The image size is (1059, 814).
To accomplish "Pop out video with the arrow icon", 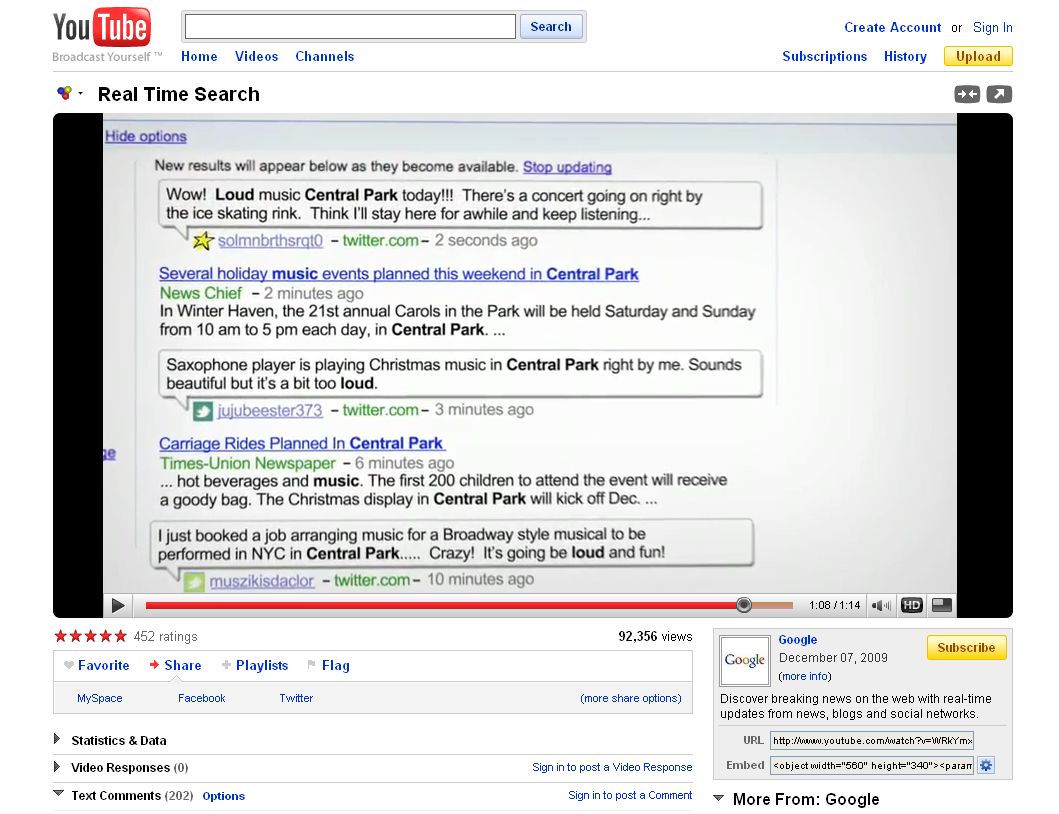I will 999,94.
